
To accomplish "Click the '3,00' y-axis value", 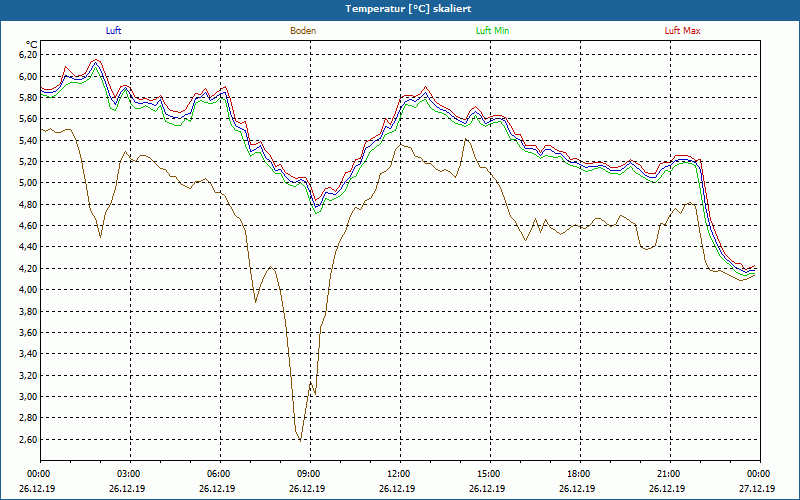I will tap(29, 396).
